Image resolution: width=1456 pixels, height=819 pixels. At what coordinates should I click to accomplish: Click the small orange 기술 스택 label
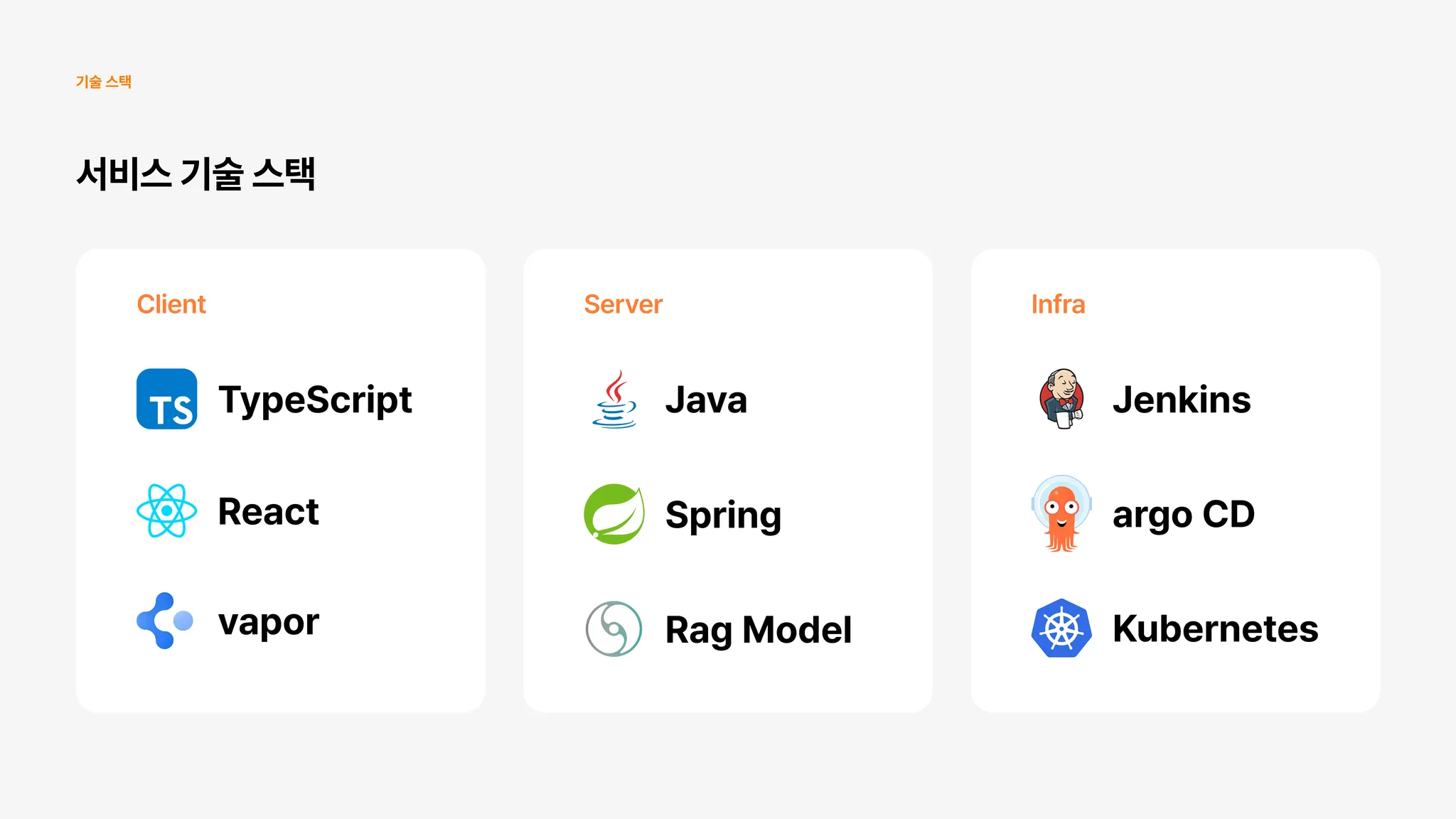pos(104,82)
